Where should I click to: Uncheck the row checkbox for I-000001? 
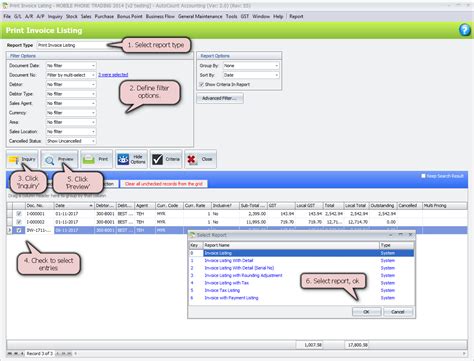point(19,214)
